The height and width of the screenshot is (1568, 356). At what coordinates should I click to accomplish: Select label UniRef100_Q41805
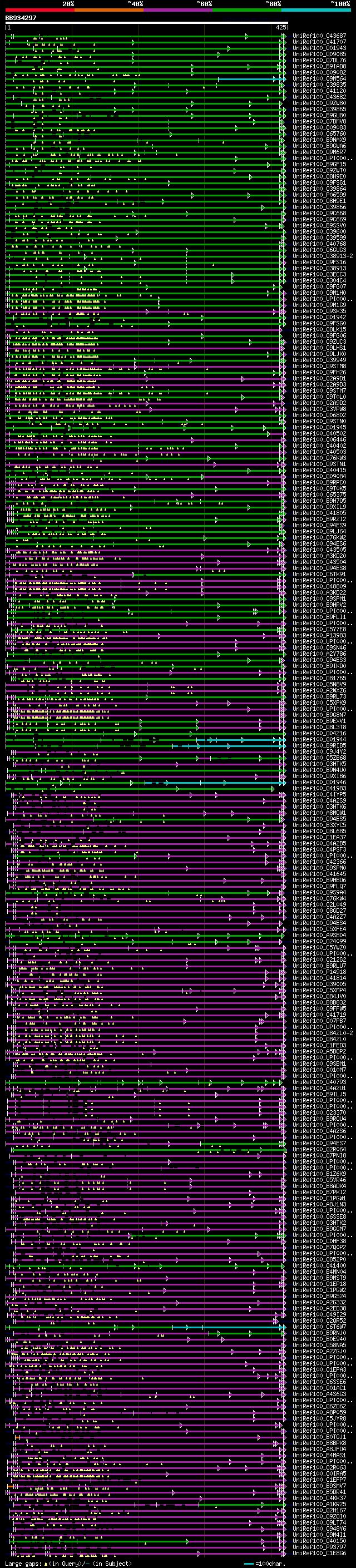(319, 513)
